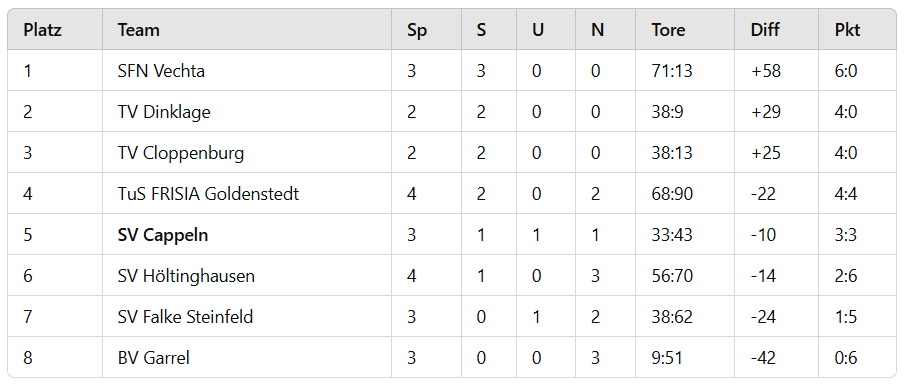Select the Diff column header
Image resolution: width=906 pixels, height=388 pixels.
click(x=765, y=29)
